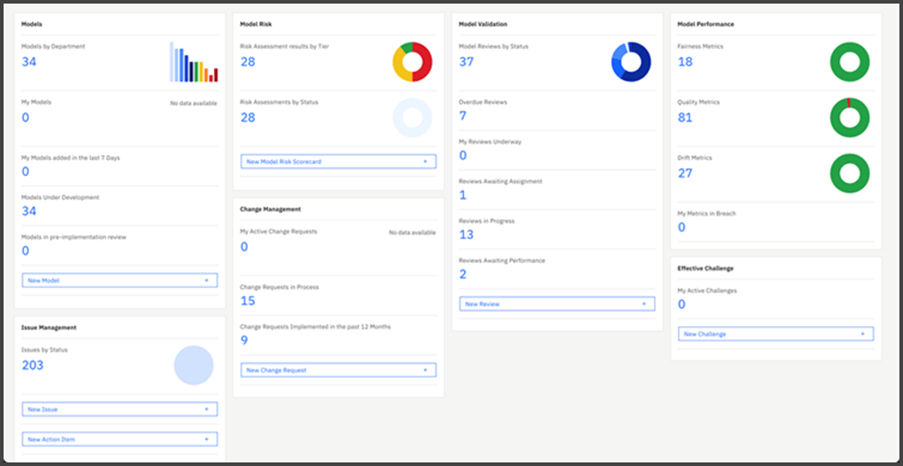The image size is (903, 466).
Task: Open the New Model Risk Scorecard dropdown
Action: click(425, 161)
